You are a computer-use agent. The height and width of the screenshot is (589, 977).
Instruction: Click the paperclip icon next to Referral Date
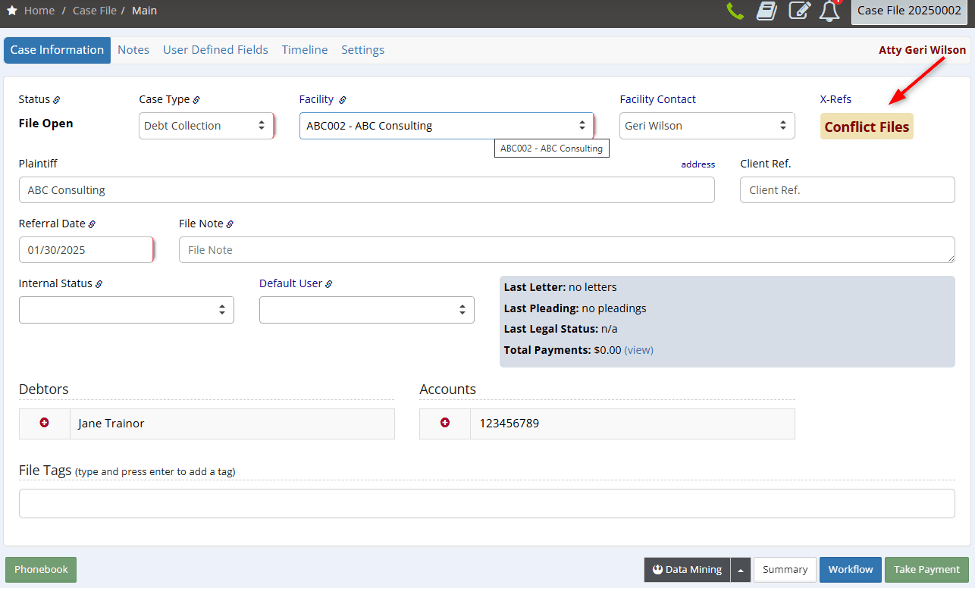click(93, 223)
